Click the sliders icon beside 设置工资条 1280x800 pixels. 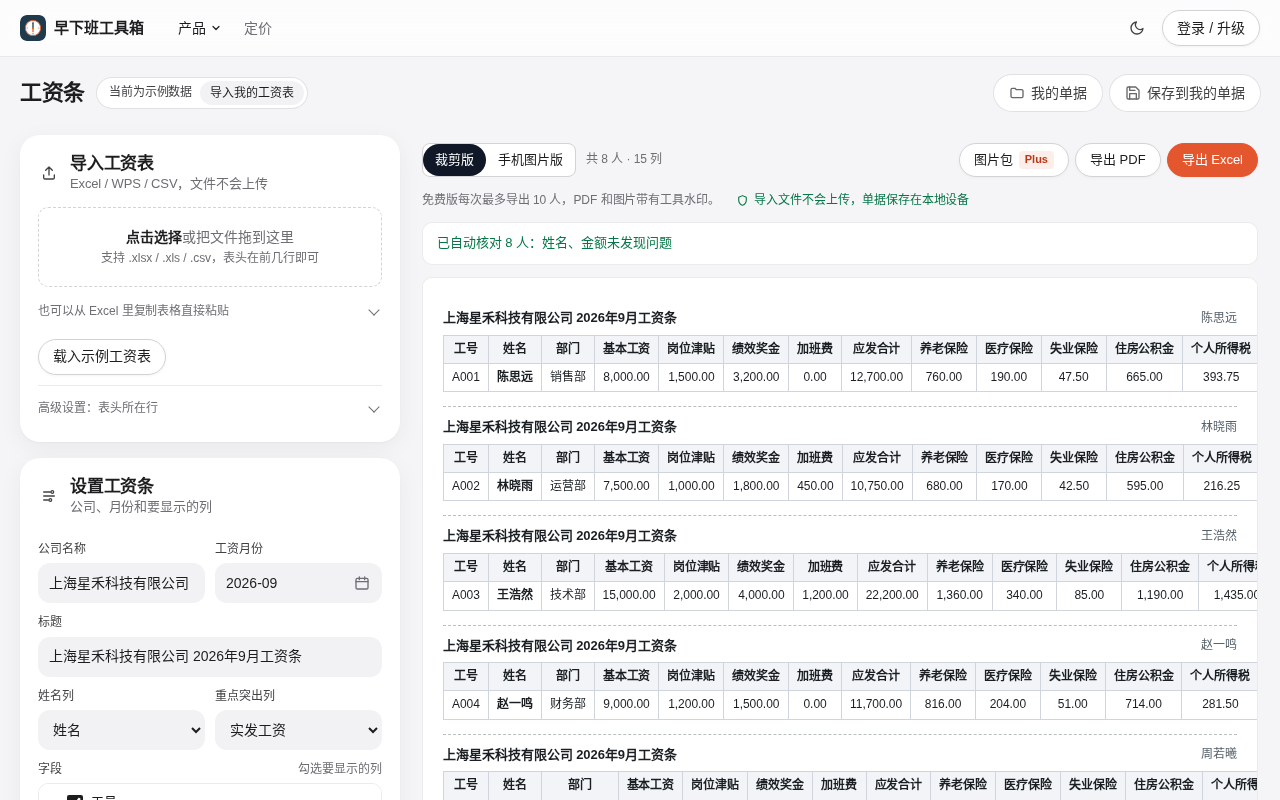pyautogui.click(x=49, y=496)
